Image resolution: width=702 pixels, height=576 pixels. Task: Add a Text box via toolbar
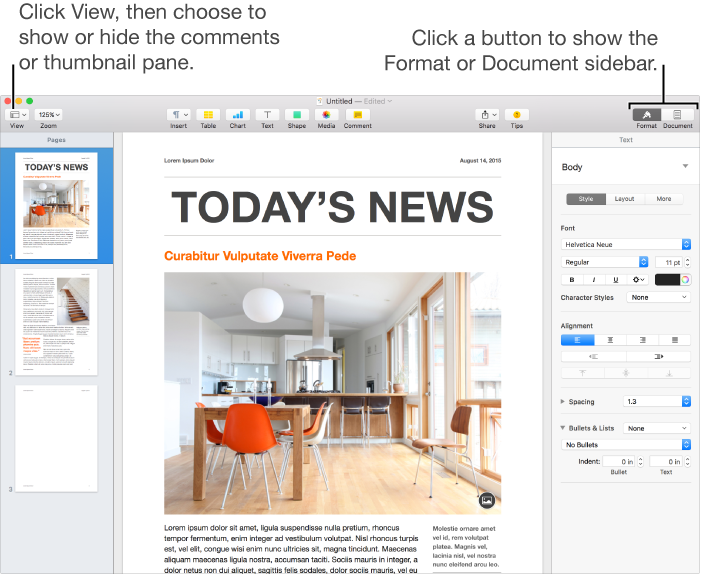pyautogui.click(x=267, y=115)
